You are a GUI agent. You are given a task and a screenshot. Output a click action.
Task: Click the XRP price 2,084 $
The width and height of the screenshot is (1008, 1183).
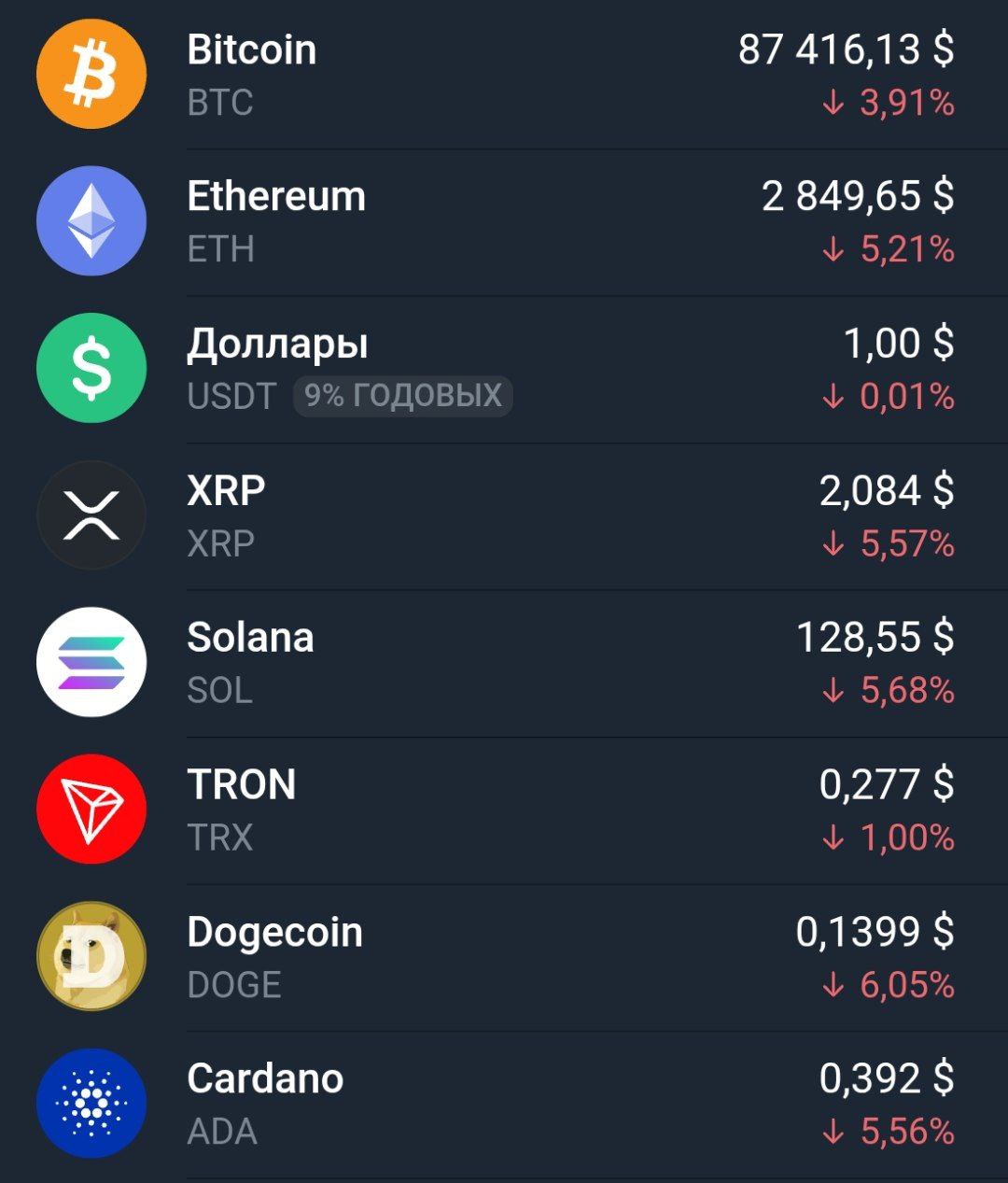[x=887, y=490]
